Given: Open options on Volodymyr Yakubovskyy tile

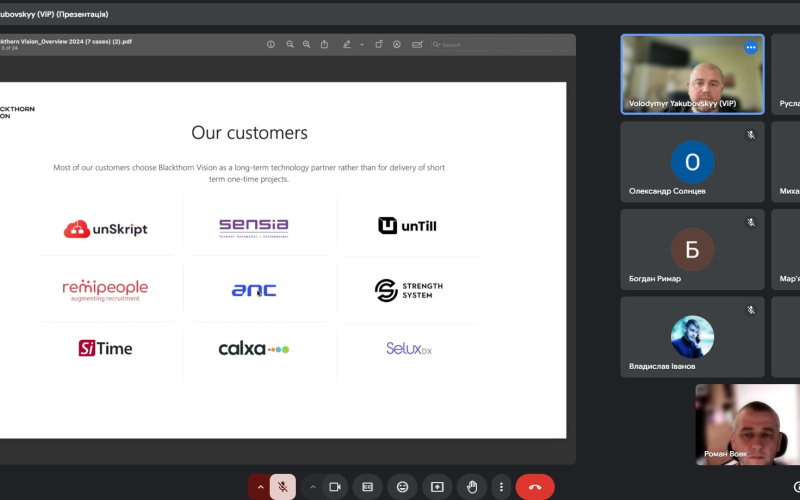Looking at the screenshot, I should [x=751, y=47].
